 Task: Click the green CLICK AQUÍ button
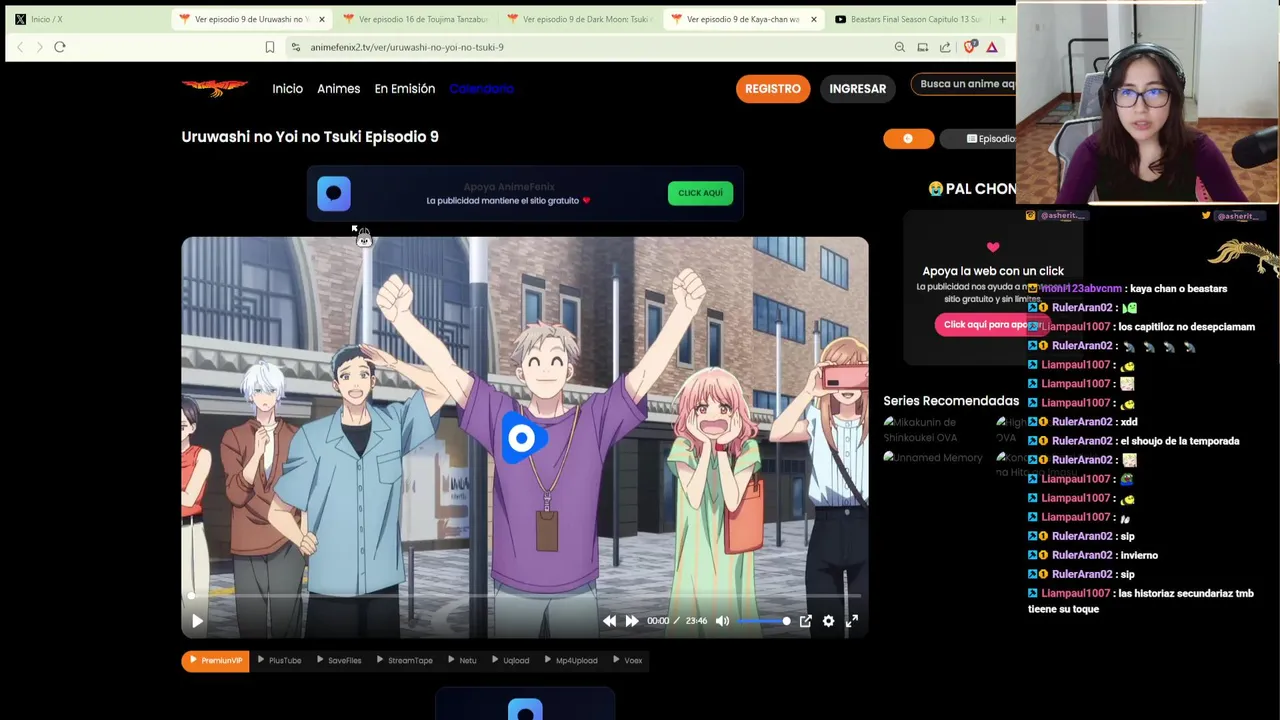700,193
